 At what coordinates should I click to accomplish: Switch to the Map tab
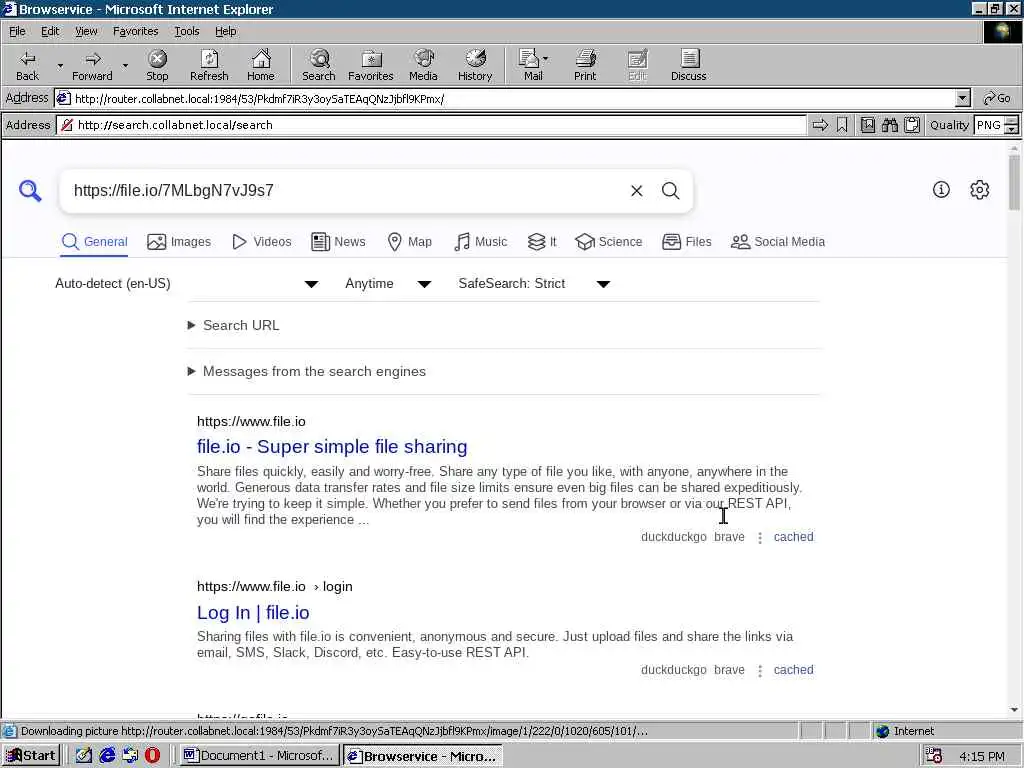point(409,242)
